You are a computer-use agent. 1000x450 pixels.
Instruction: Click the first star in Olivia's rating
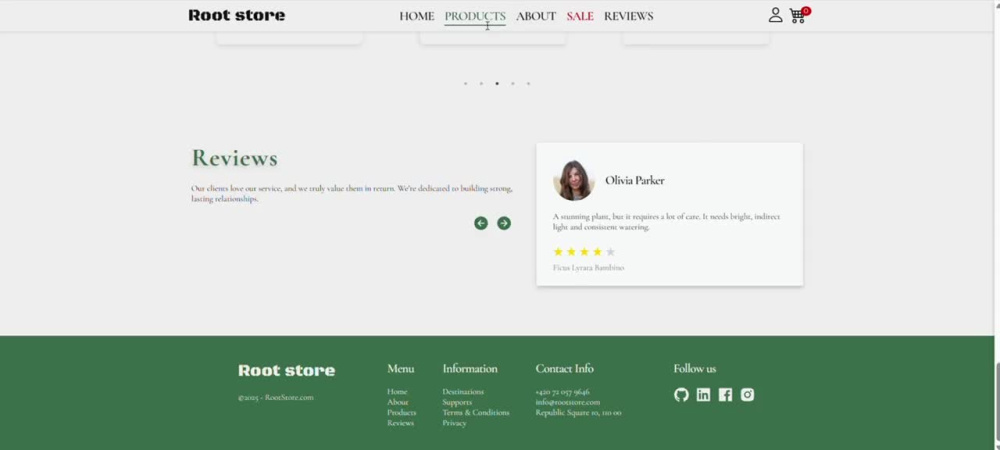(x=558, y=252)
